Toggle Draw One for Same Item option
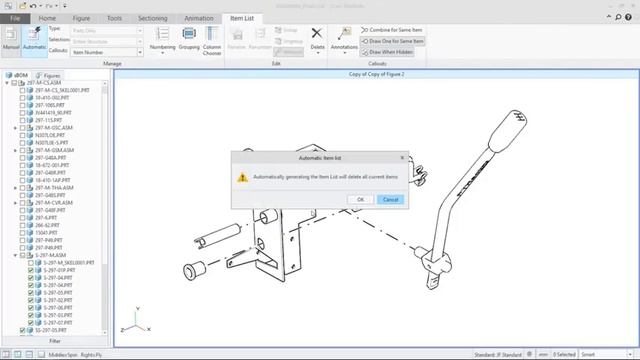 pos(392,41)
